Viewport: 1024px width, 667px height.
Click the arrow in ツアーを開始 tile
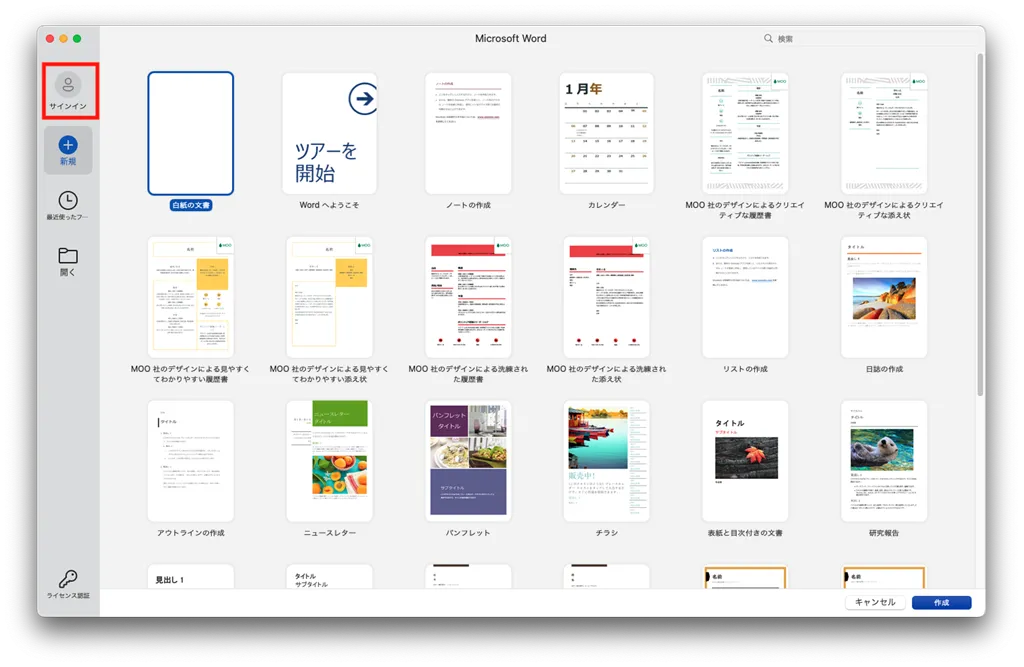point(362,99)
